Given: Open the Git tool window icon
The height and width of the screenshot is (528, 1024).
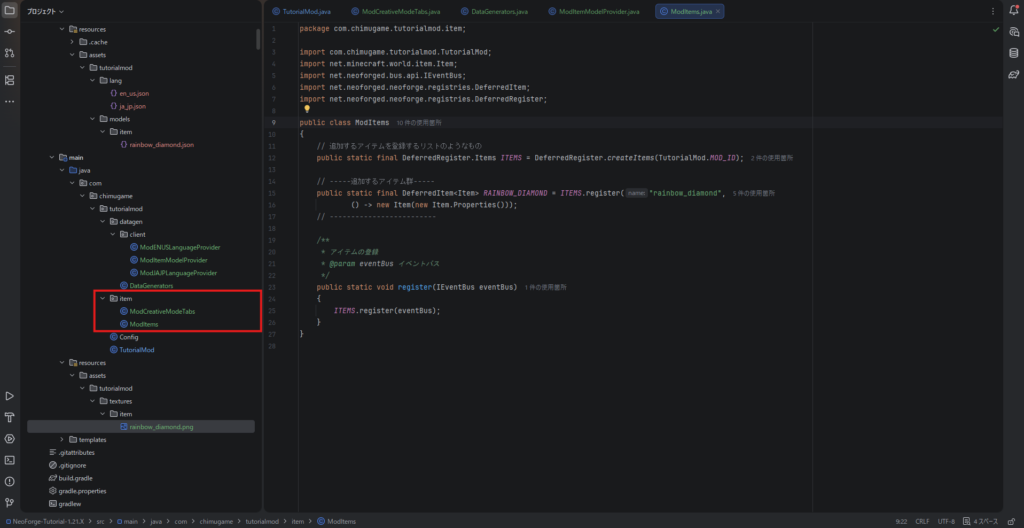Looking at the screenshot, I should click(x=9, y=502).
